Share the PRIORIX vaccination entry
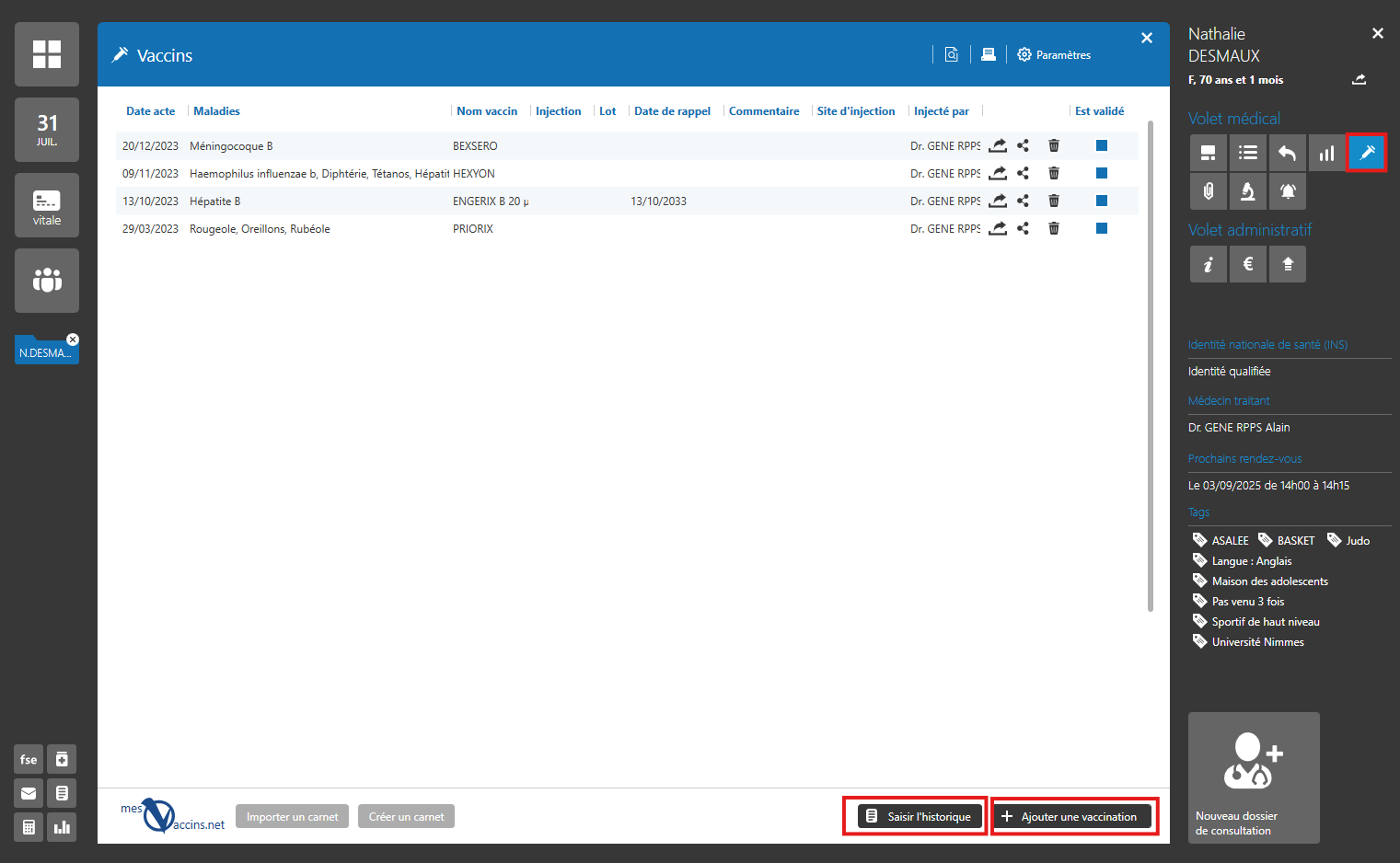The height and width of the screenshot is (863, 1400). coord(1023,228)
